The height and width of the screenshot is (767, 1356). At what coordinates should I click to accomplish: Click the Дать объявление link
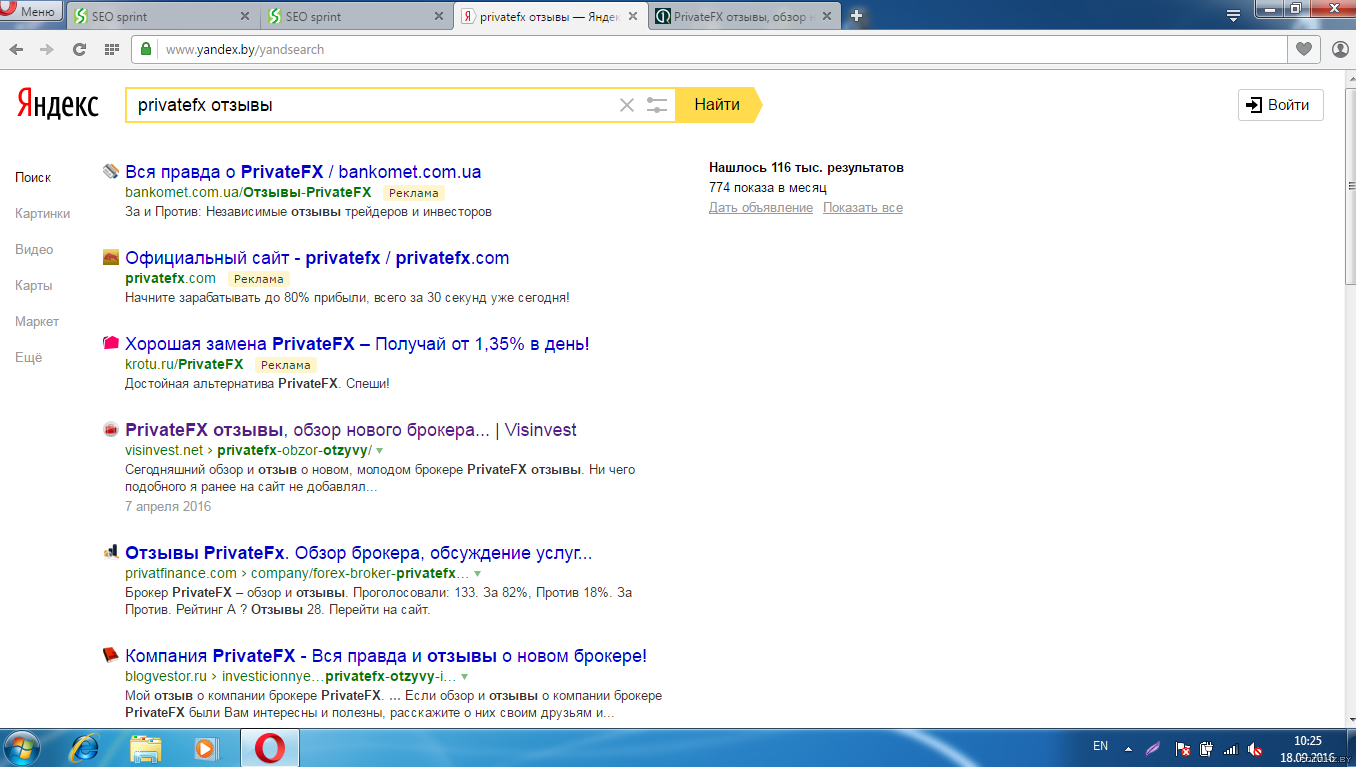pyautogui.click(x=761, y=208)
